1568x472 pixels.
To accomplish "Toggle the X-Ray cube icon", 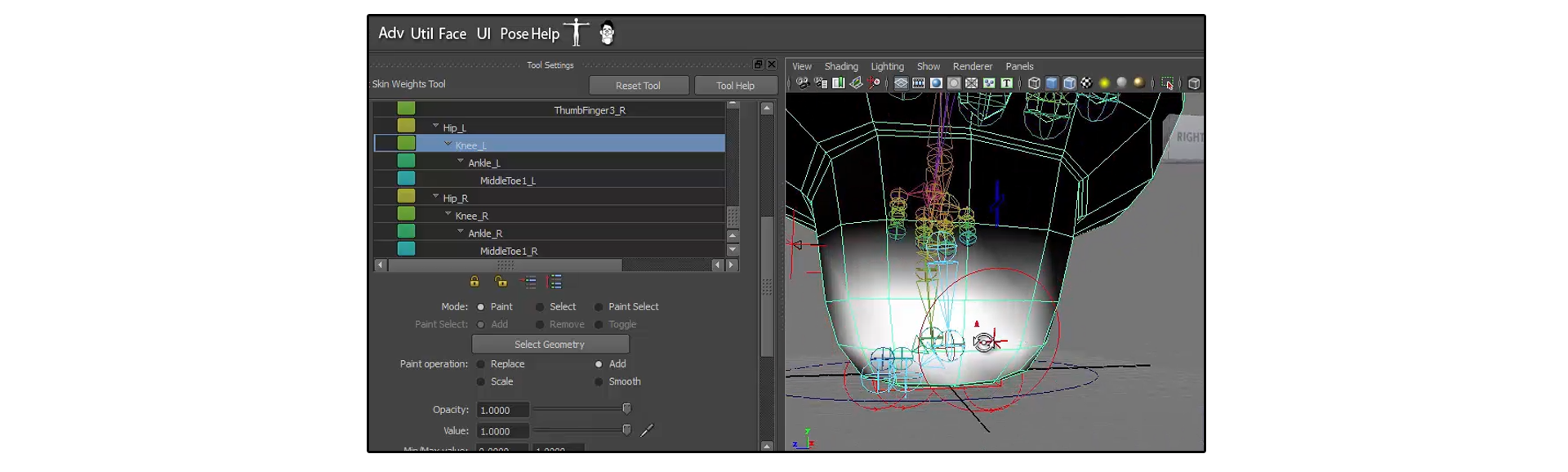I will pyautogui.click(x=1194, y=83).
